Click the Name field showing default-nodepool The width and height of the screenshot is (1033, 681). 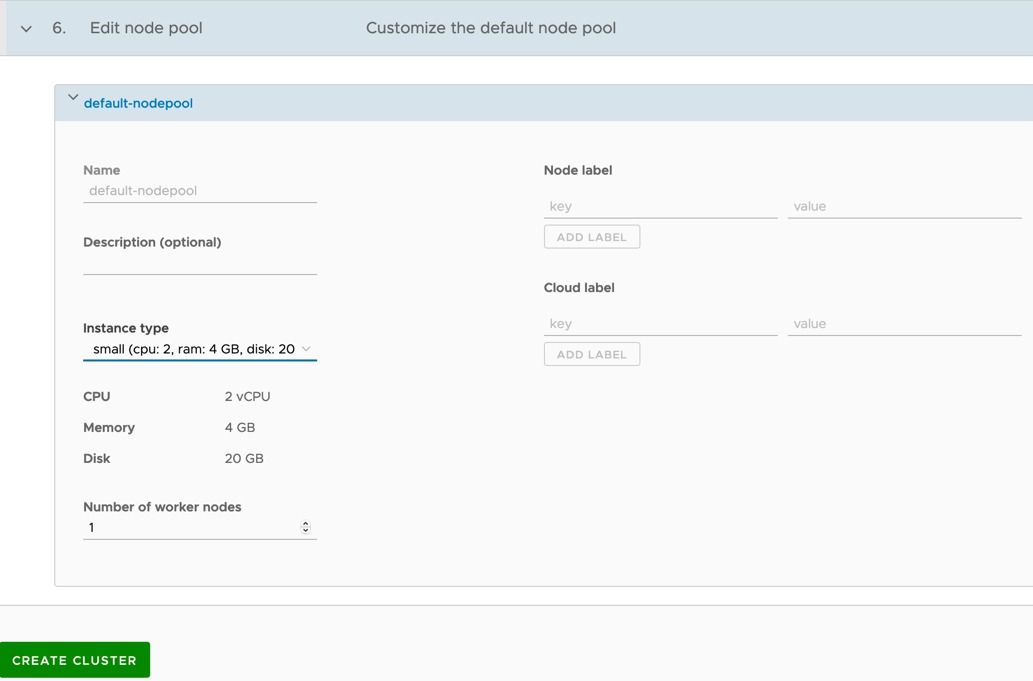[x=200, y=190]
